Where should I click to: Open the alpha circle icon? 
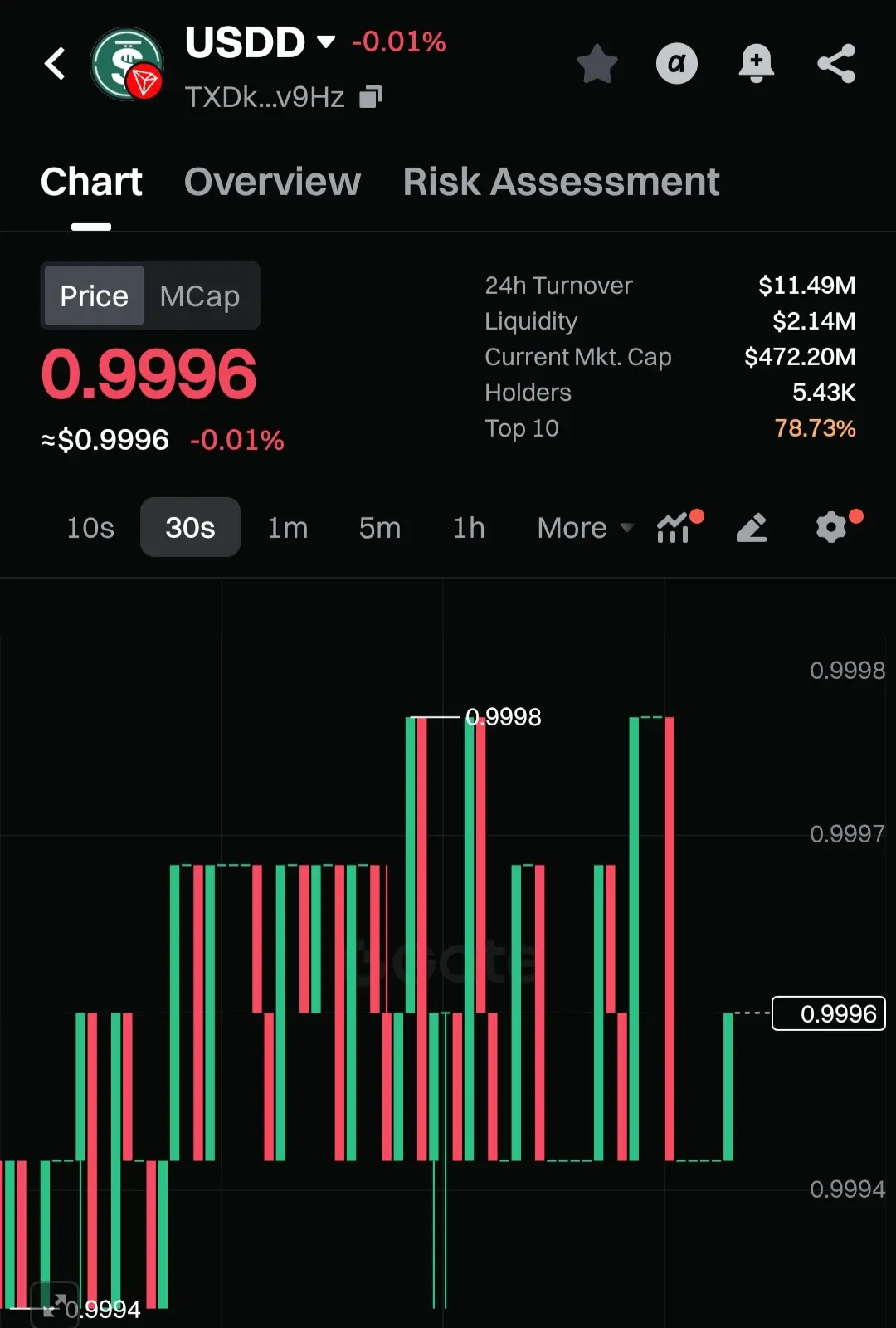[677, 63]
